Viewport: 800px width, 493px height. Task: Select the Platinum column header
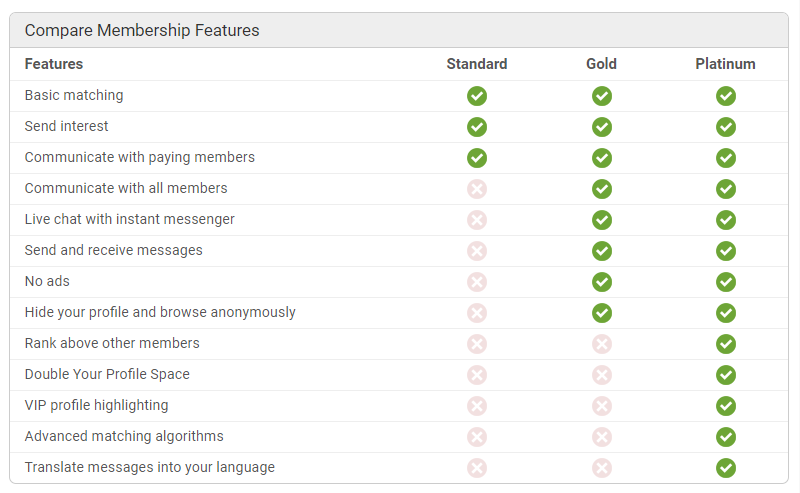(726, 64)
